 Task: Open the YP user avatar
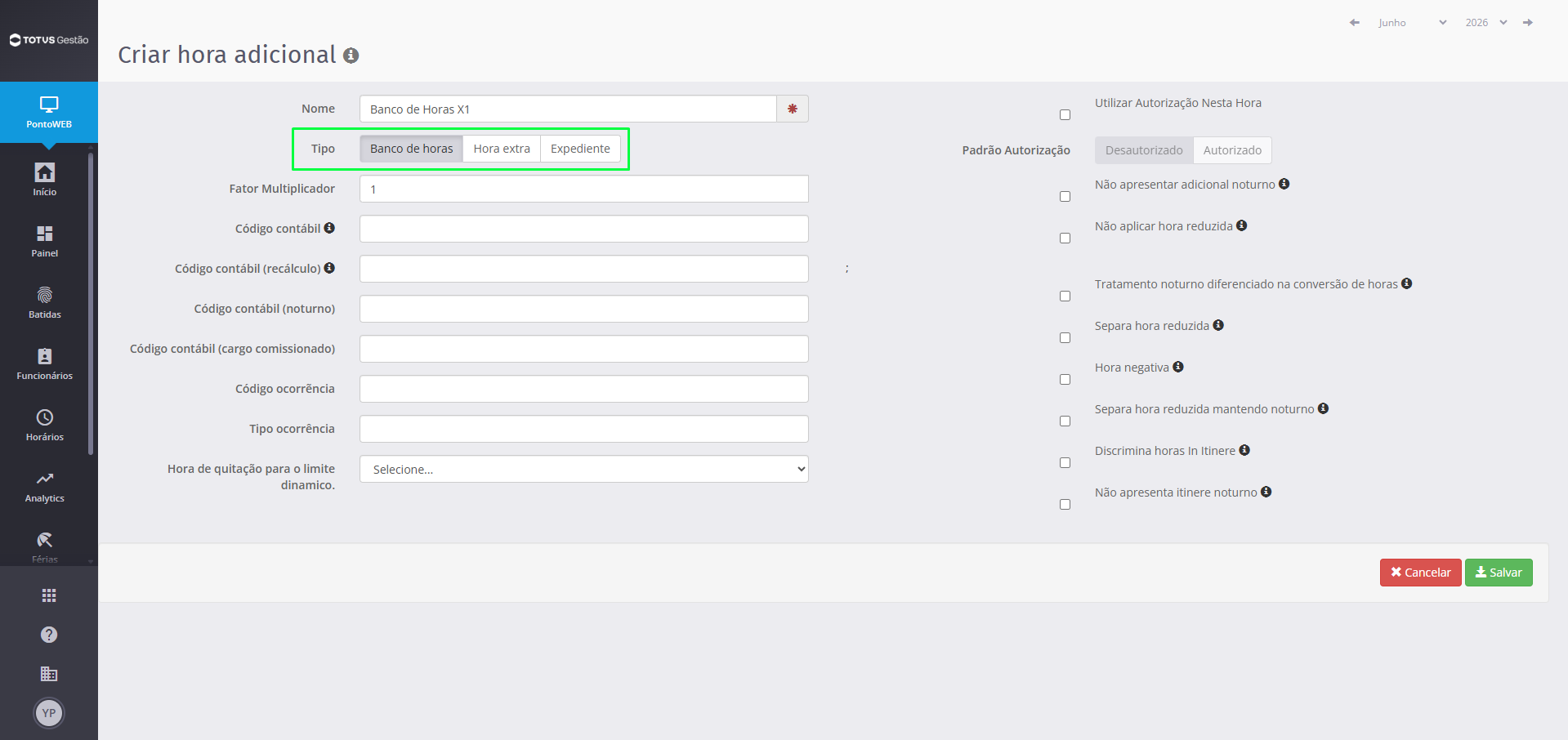click(49, 713)
